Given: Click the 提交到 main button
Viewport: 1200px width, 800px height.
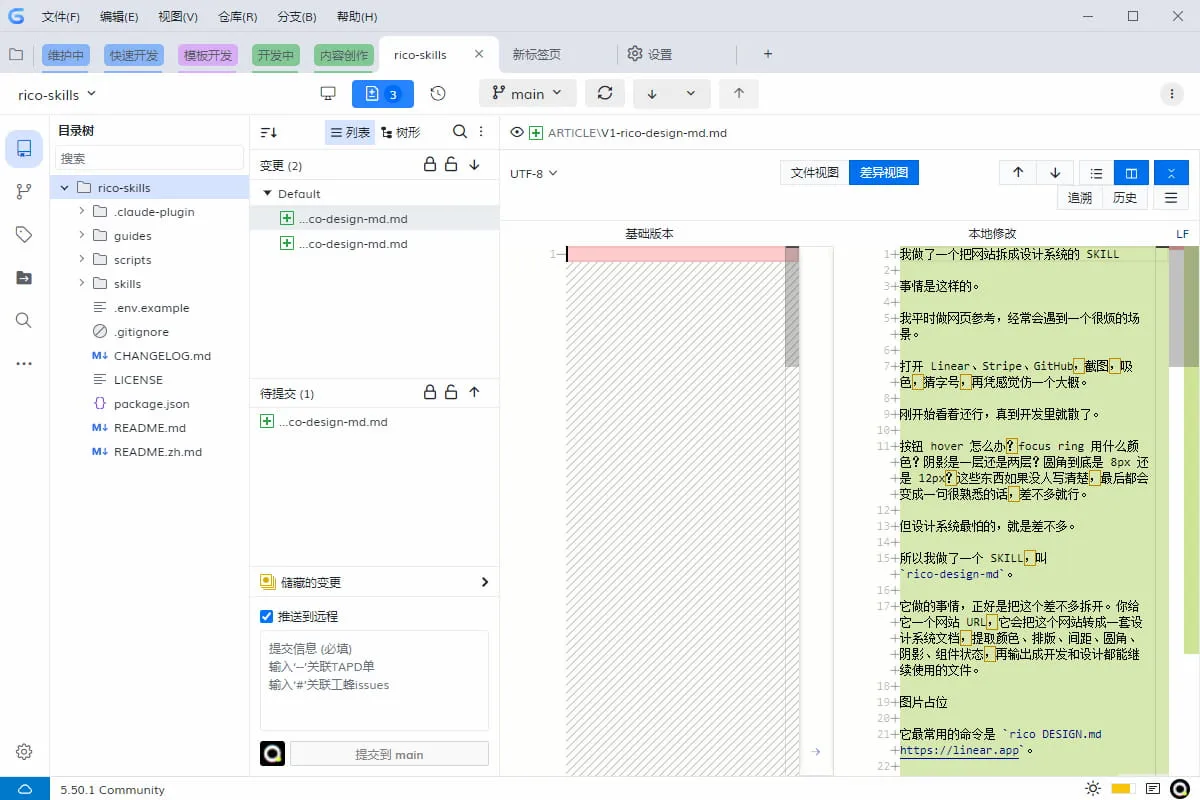Looking at the screenshot, I should pos(389,754).
